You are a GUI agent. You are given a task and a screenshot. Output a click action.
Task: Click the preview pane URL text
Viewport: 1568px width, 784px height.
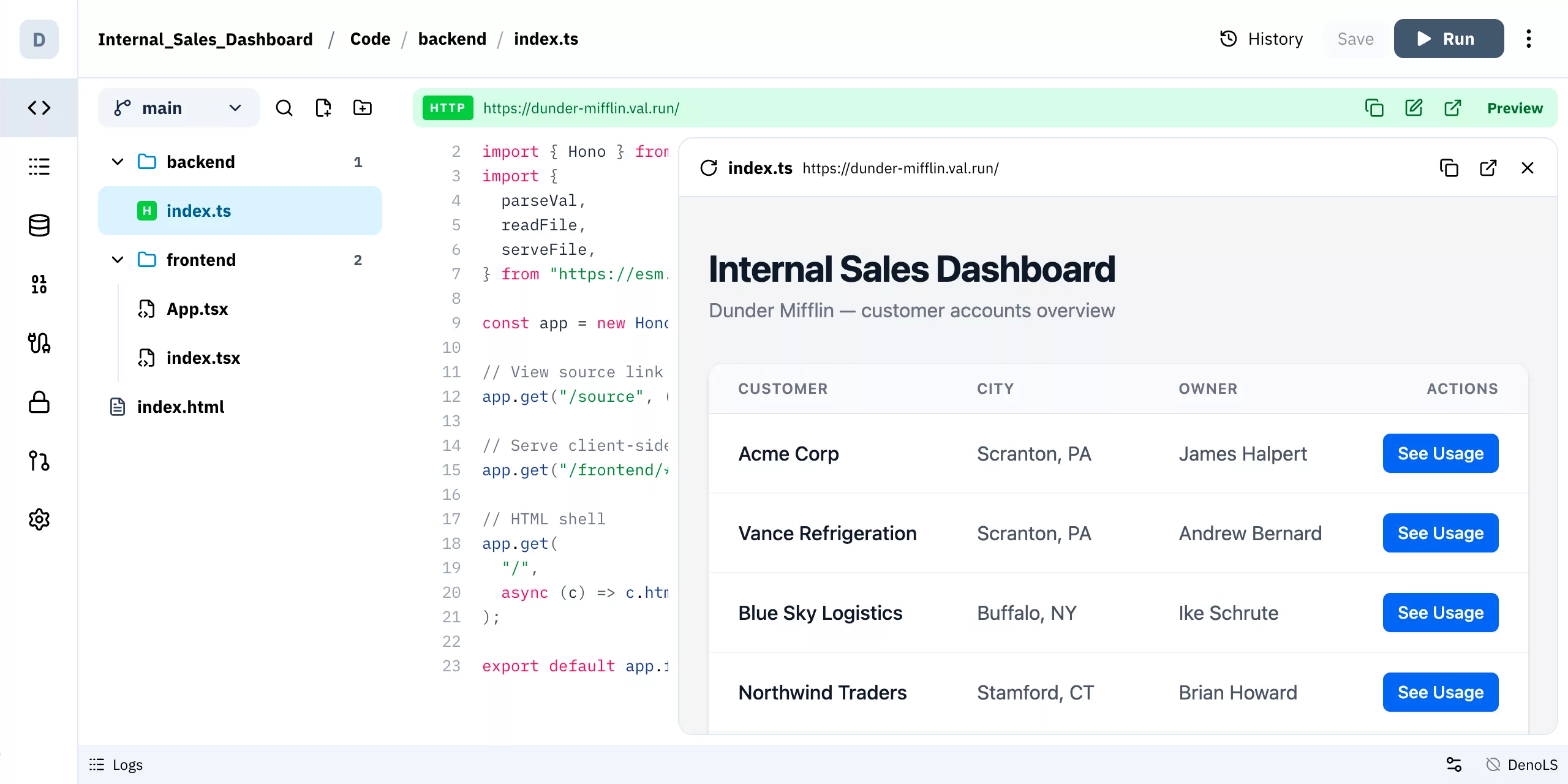[900, 168]
